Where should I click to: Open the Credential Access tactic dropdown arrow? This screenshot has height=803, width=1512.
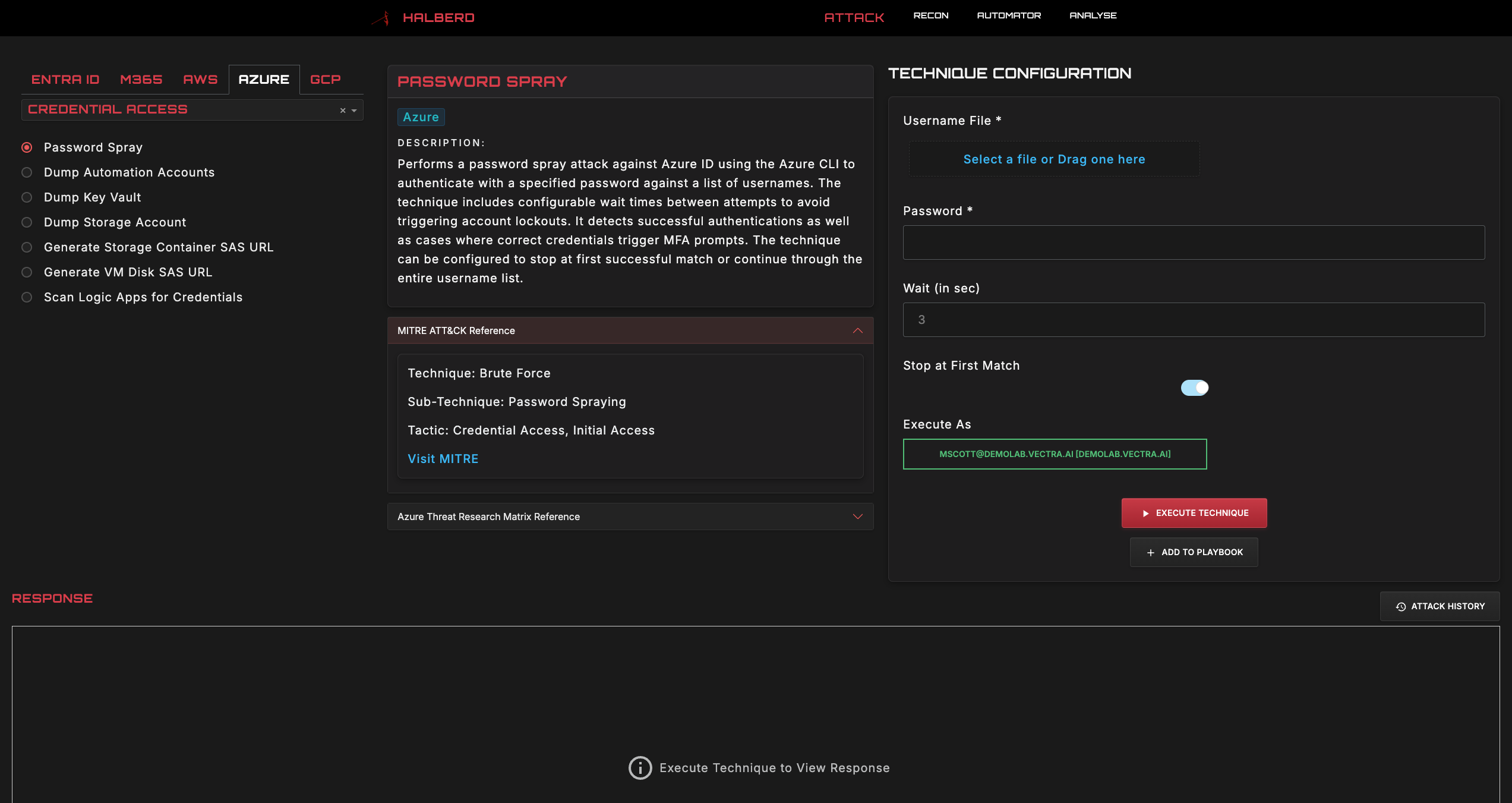pos(354,111)
